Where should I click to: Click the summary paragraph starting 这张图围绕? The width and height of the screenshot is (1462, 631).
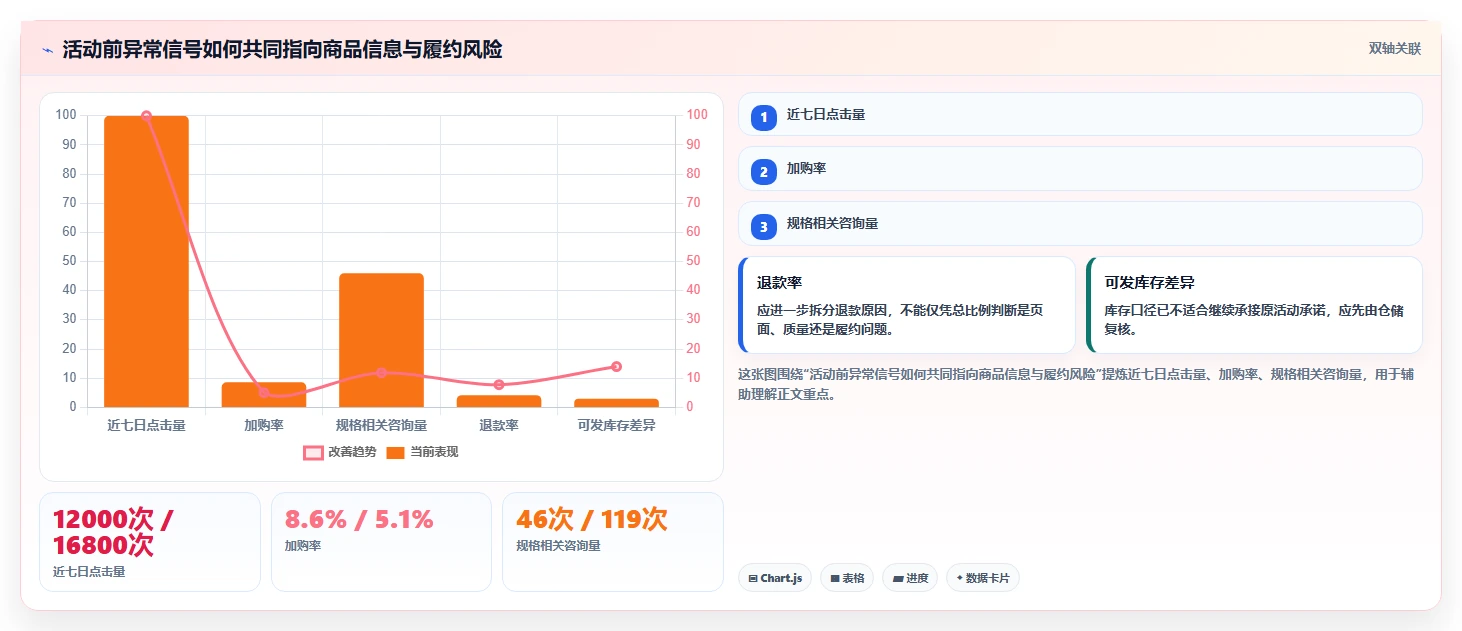[x=1076, y=384]
